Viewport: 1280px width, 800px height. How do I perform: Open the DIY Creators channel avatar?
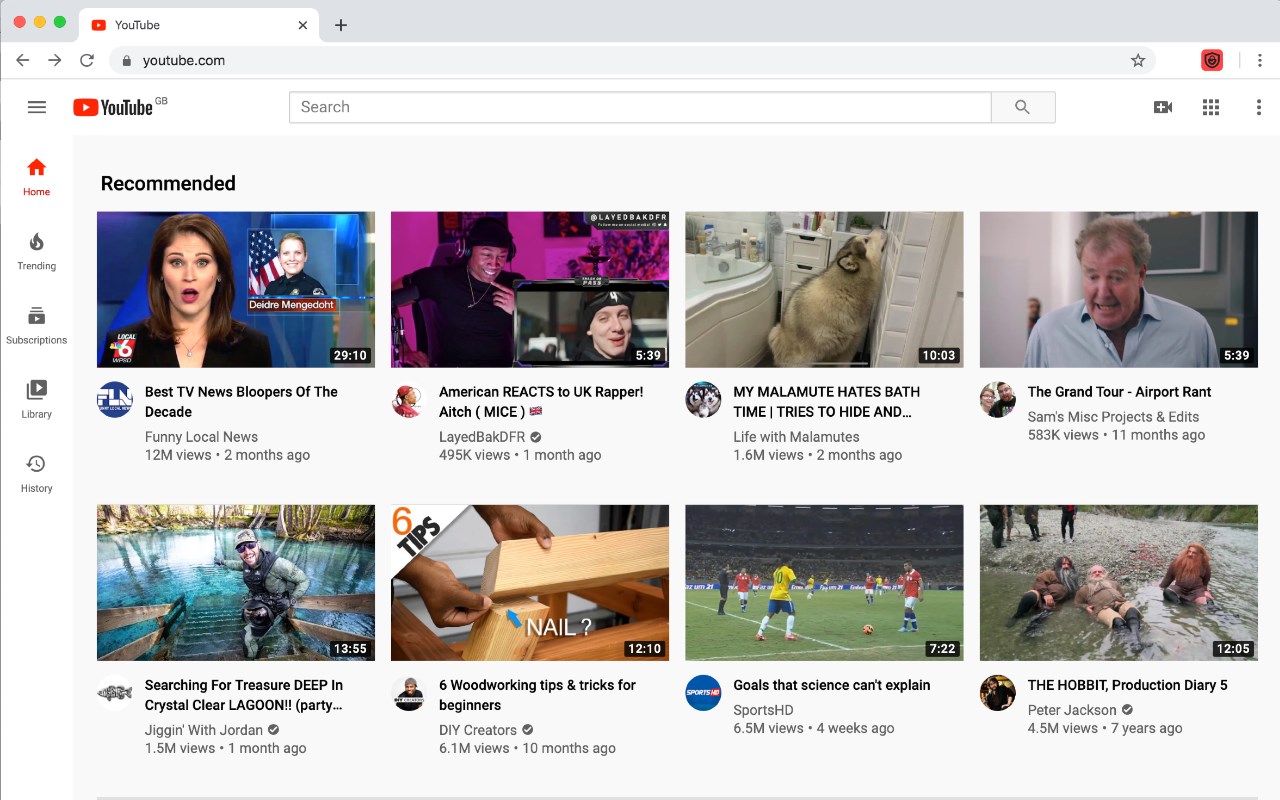pos(409,693)
